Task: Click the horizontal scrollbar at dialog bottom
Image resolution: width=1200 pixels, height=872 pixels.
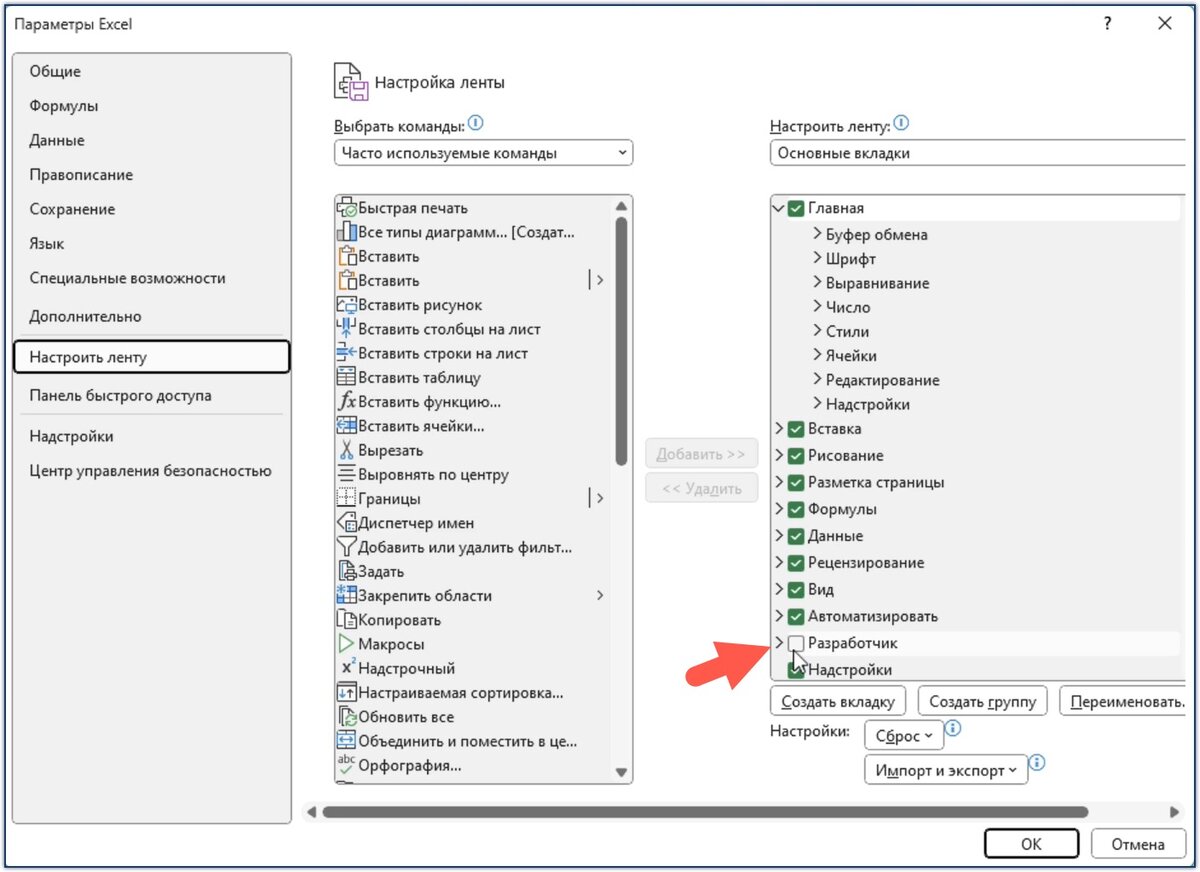Action: (705, 812)
